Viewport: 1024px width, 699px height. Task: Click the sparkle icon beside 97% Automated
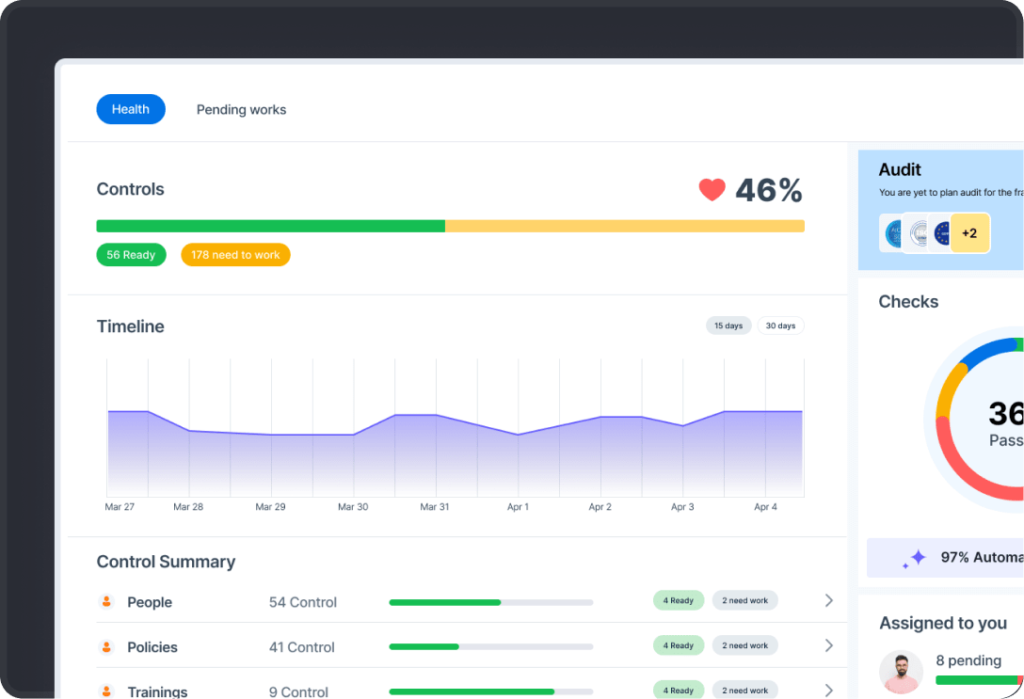click(x=914, y=558)
